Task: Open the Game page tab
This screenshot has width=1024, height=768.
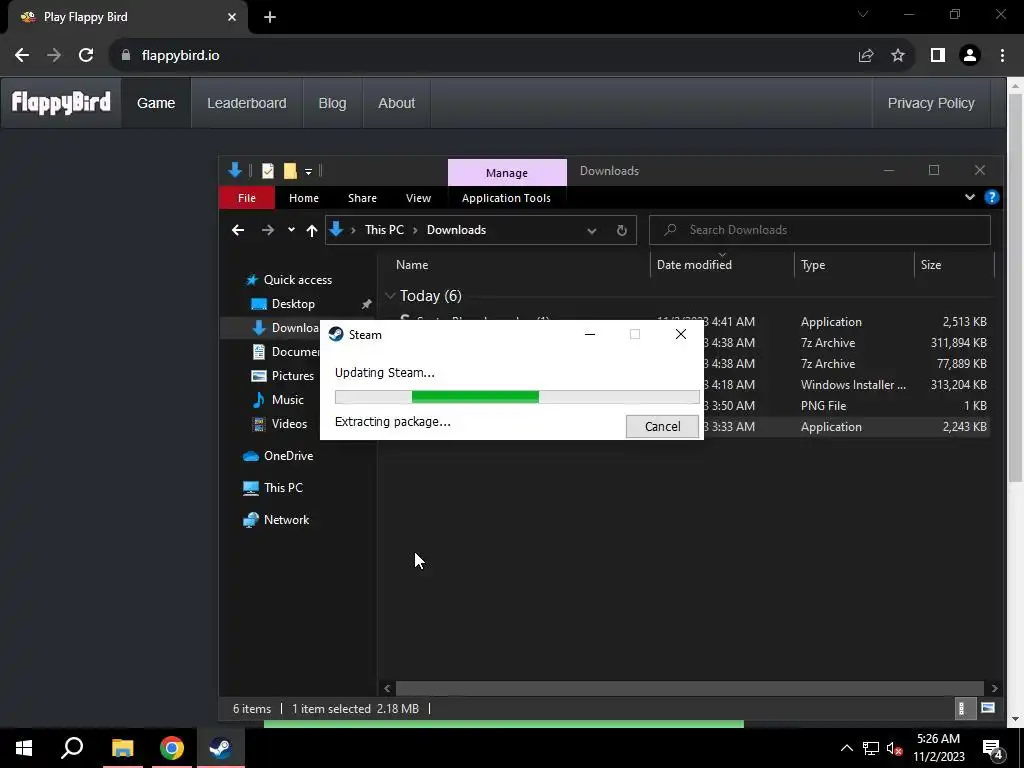Action: point(156,103)
